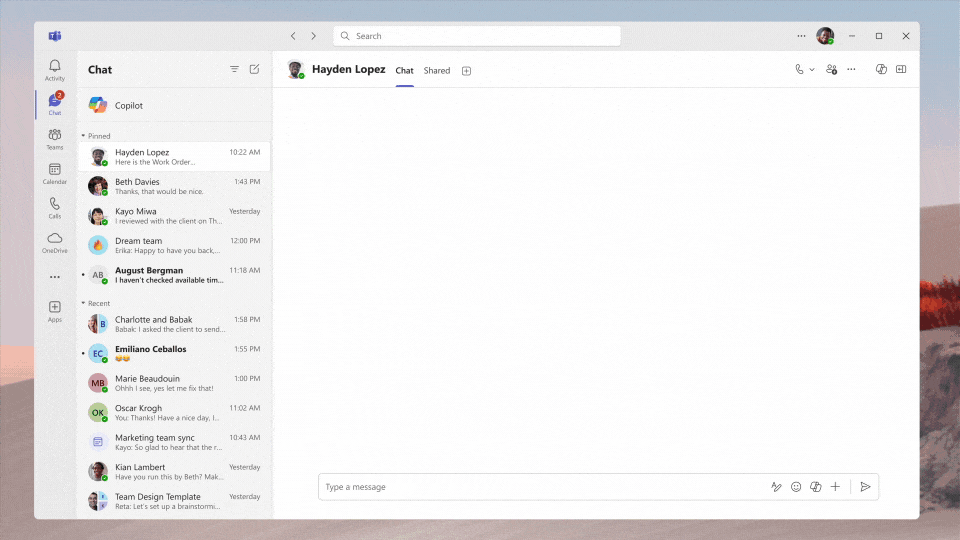Click the Type a message field
Screen dimensions: 960x540
coord(540,487)
